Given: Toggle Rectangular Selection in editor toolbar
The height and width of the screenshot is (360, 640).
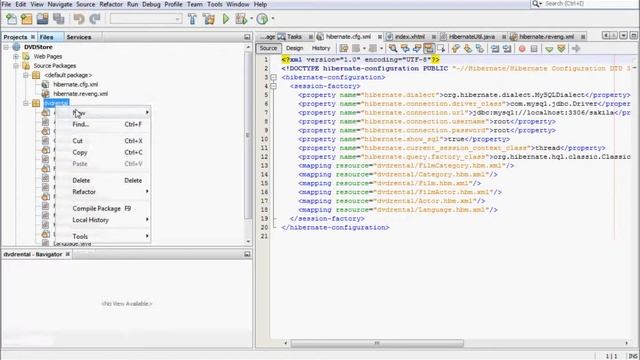Looking at the screenshot, I should (441, 49).
